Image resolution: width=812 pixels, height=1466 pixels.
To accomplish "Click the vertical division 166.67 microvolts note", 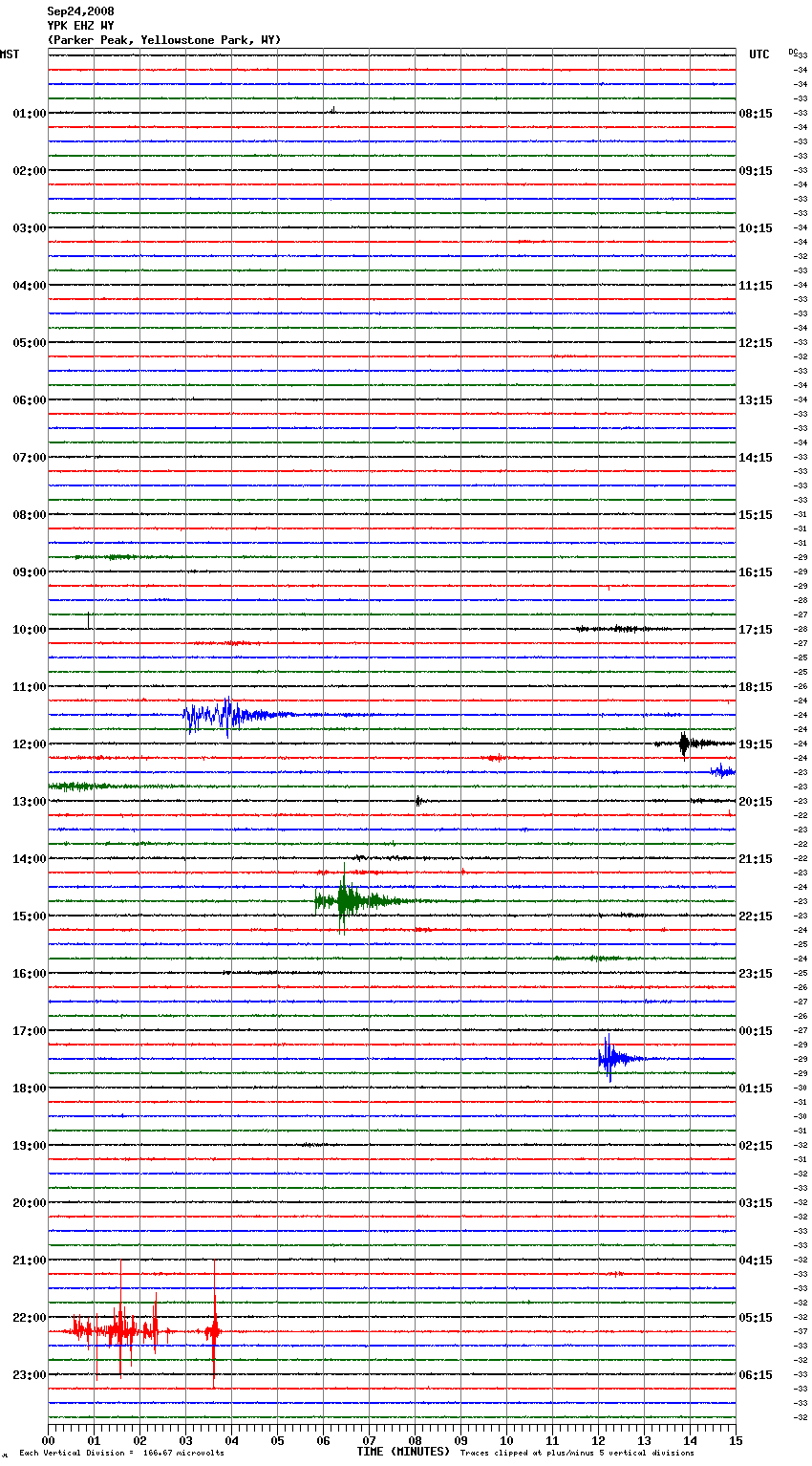I will pyautogui.click(x=121, y=1454).
